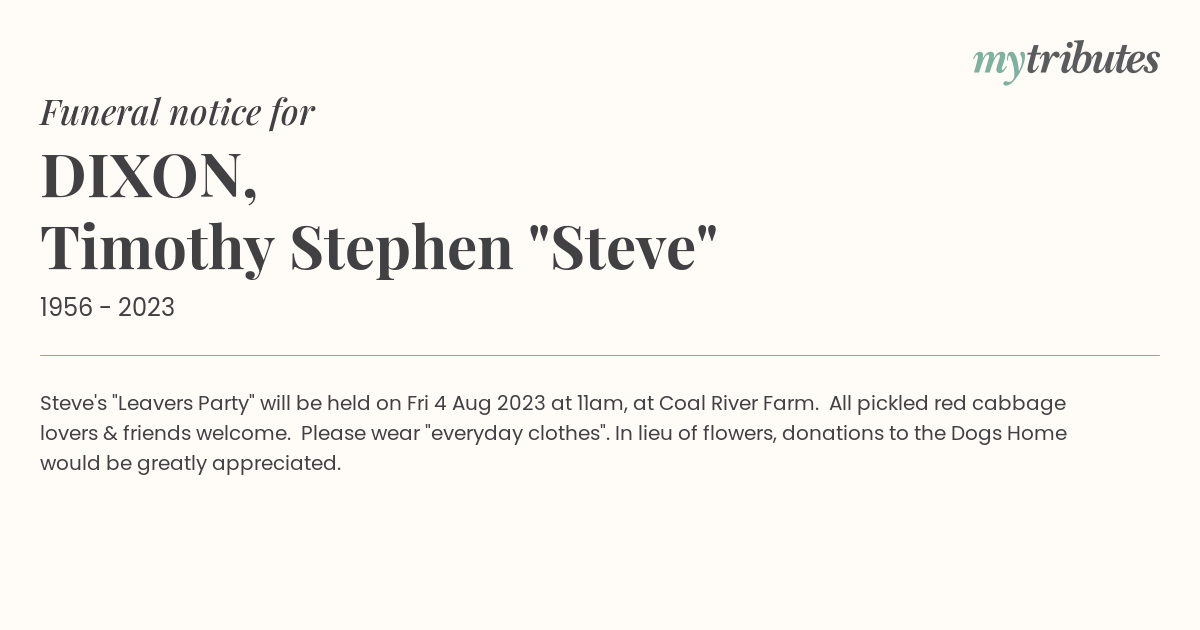Click the middle name Stephen

click(402, 248)
